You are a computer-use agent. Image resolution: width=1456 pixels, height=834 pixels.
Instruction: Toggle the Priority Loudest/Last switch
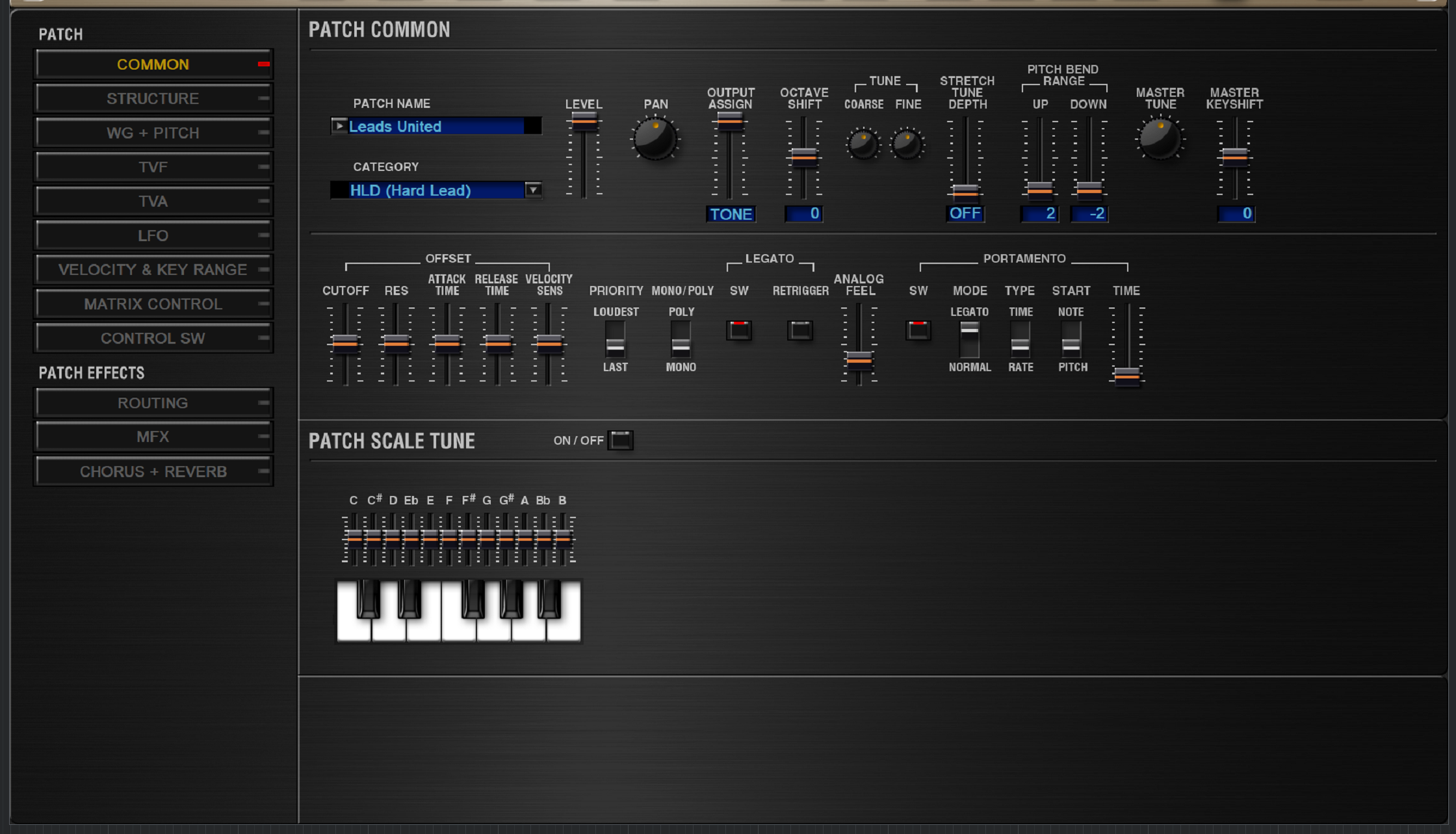coord(615,339)
